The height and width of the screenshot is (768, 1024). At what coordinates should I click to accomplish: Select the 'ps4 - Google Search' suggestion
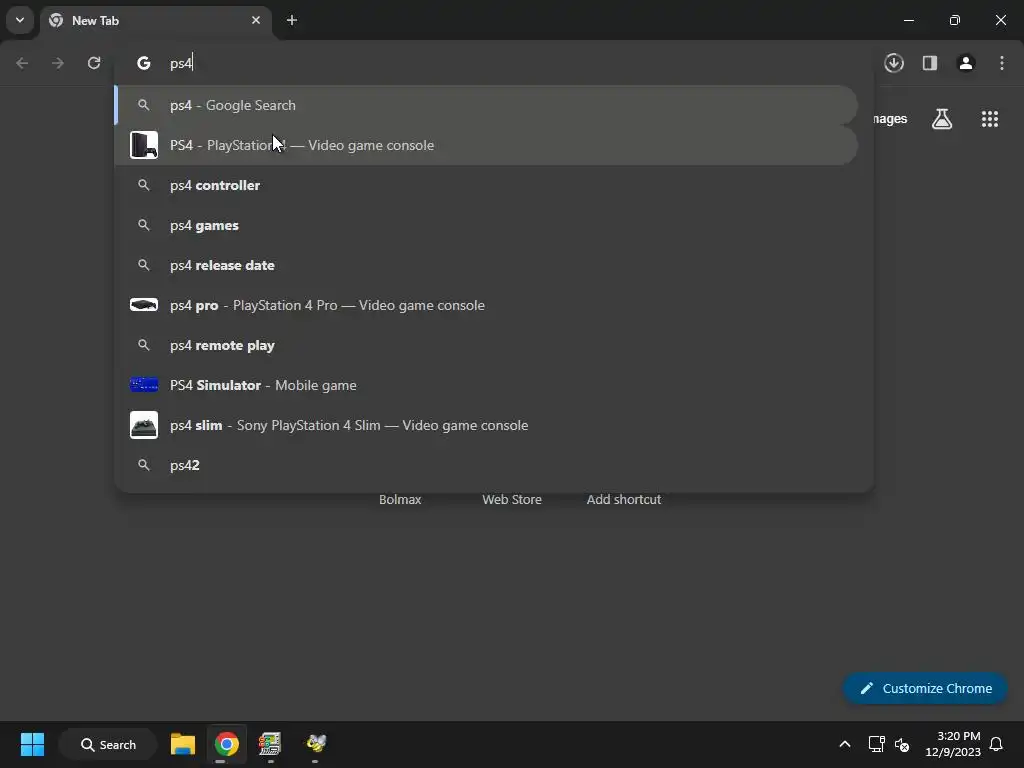tap(486, 105)
